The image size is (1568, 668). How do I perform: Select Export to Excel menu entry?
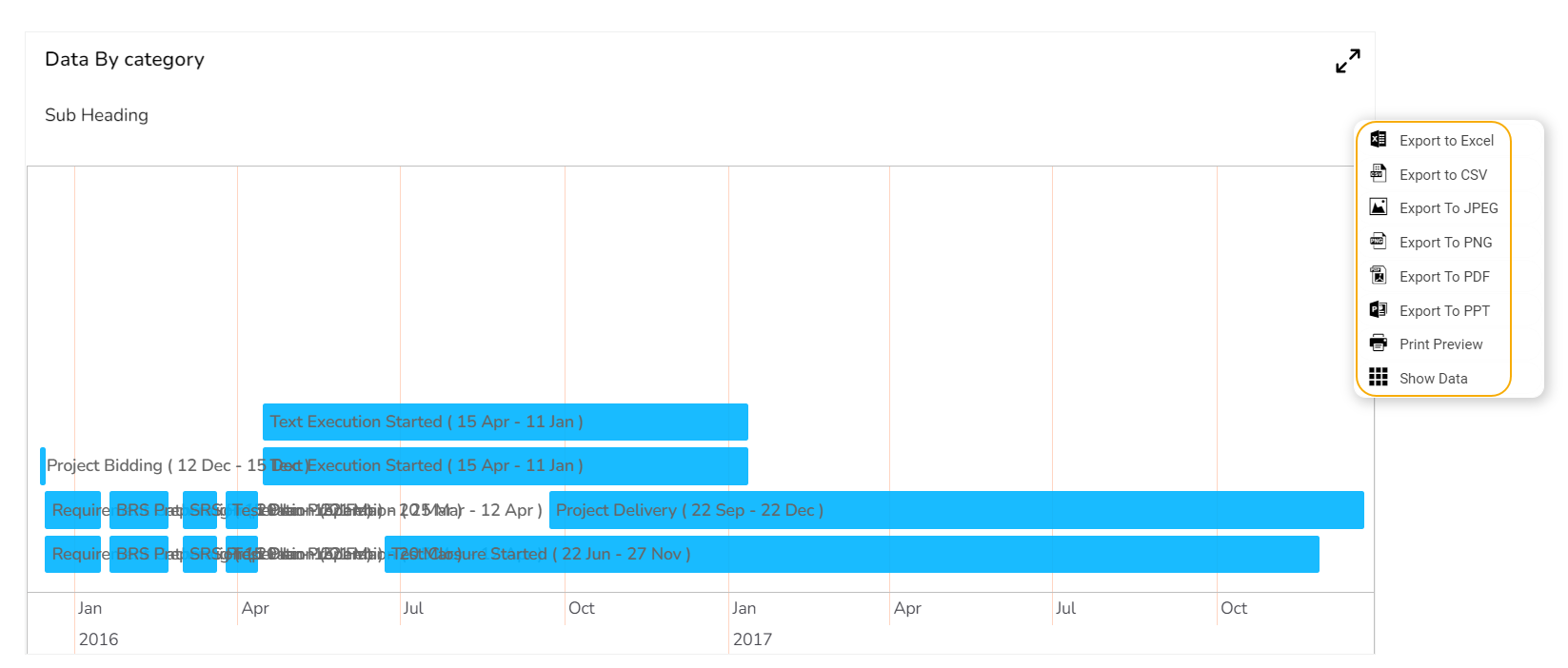pos(1446,141)
